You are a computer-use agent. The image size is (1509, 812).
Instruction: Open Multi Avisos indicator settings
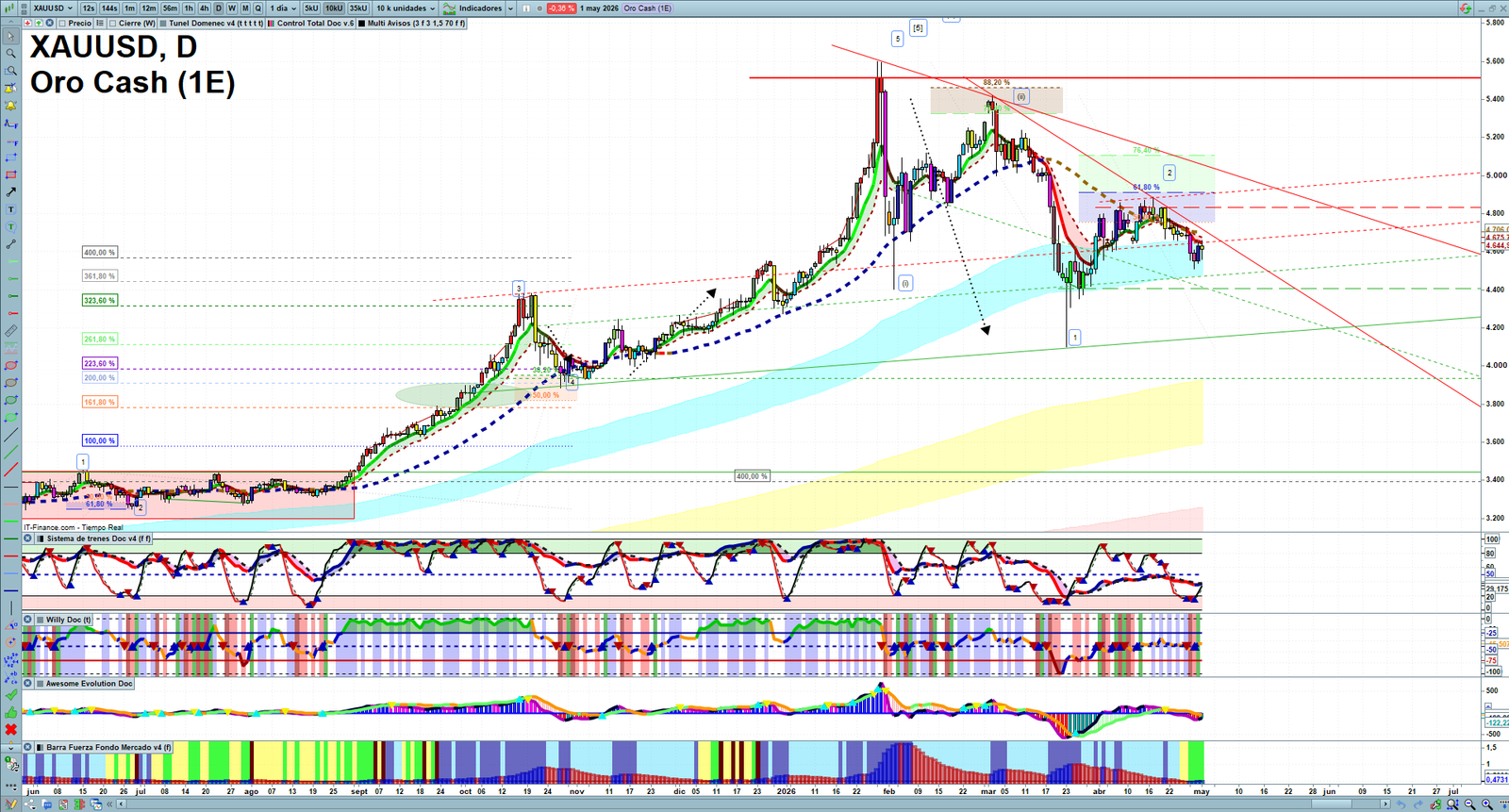tap(412, 23)
